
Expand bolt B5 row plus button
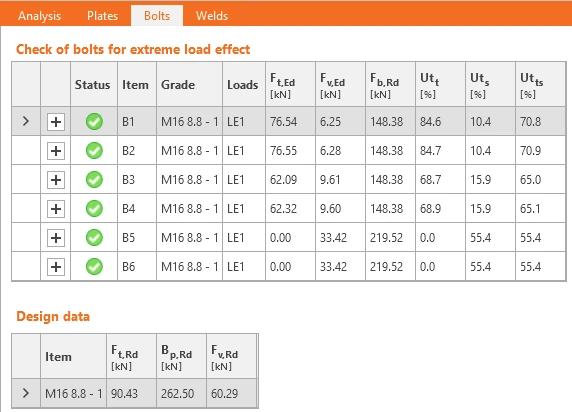point(56,238)
